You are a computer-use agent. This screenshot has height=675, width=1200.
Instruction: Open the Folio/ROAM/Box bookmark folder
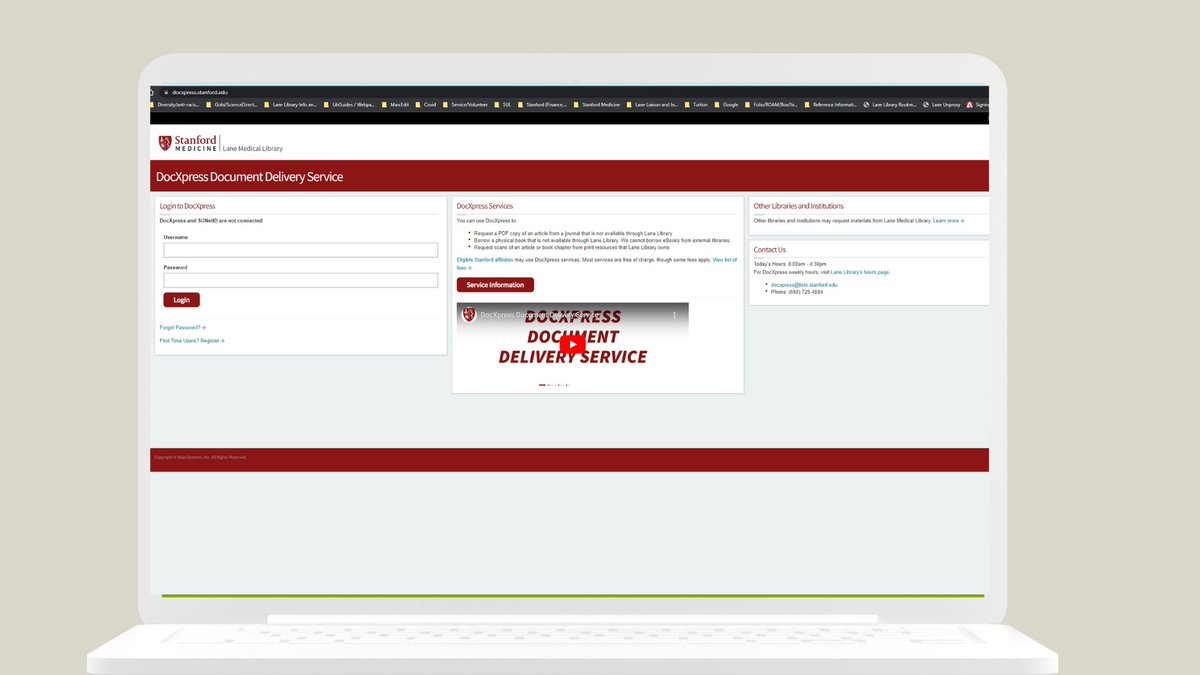coord(771,104)
